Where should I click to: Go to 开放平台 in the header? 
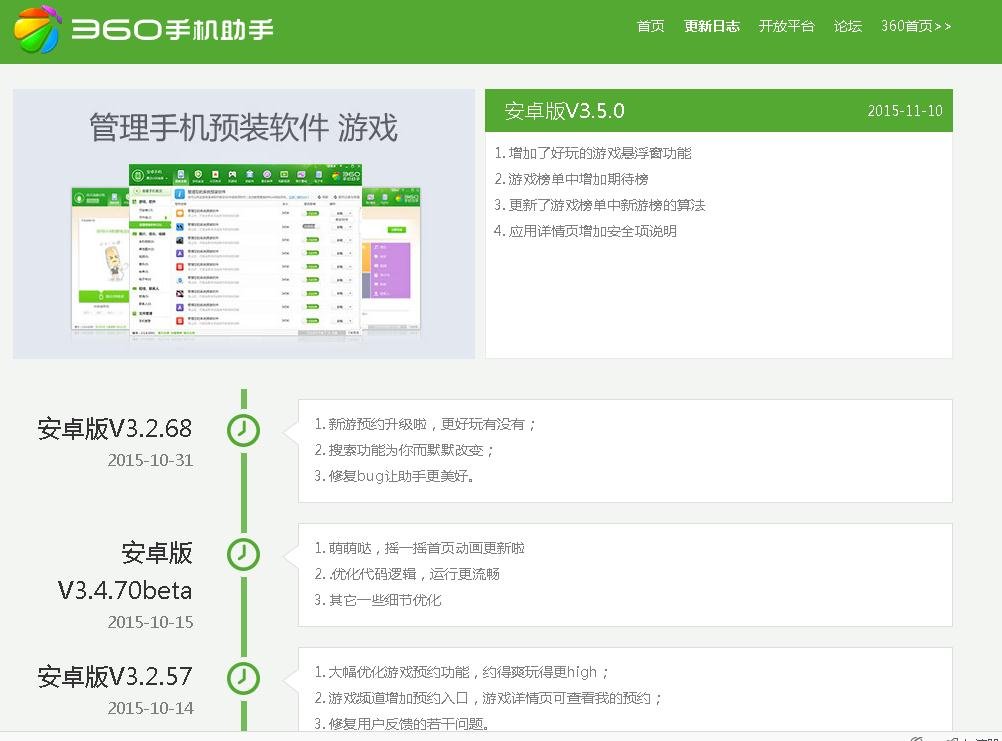(x=787, y=26)
